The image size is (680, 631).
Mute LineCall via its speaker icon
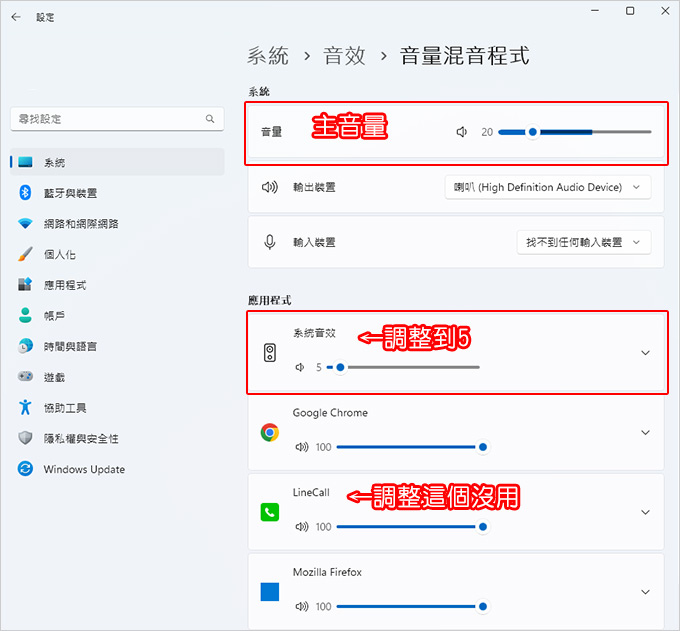tap(301, 526)
